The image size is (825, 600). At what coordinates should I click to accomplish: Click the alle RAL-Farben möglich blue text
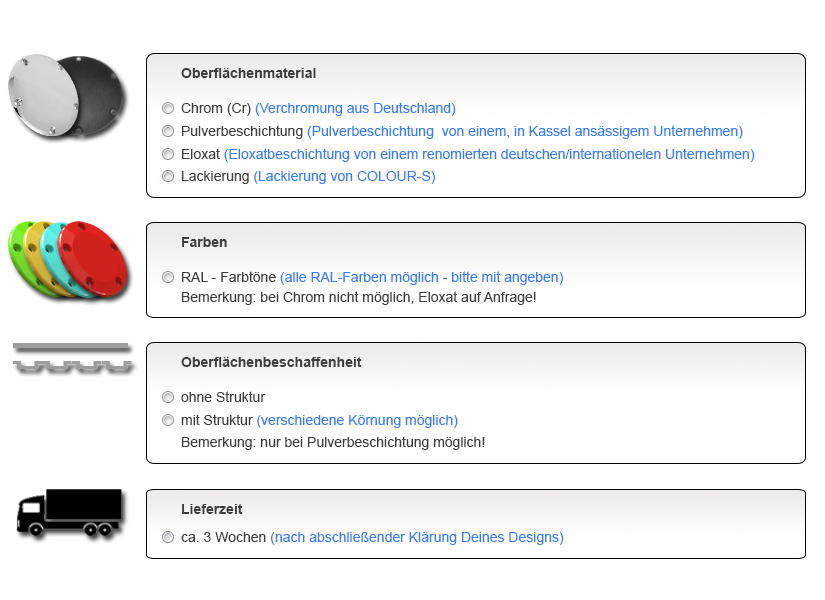(x=421, y=277)
